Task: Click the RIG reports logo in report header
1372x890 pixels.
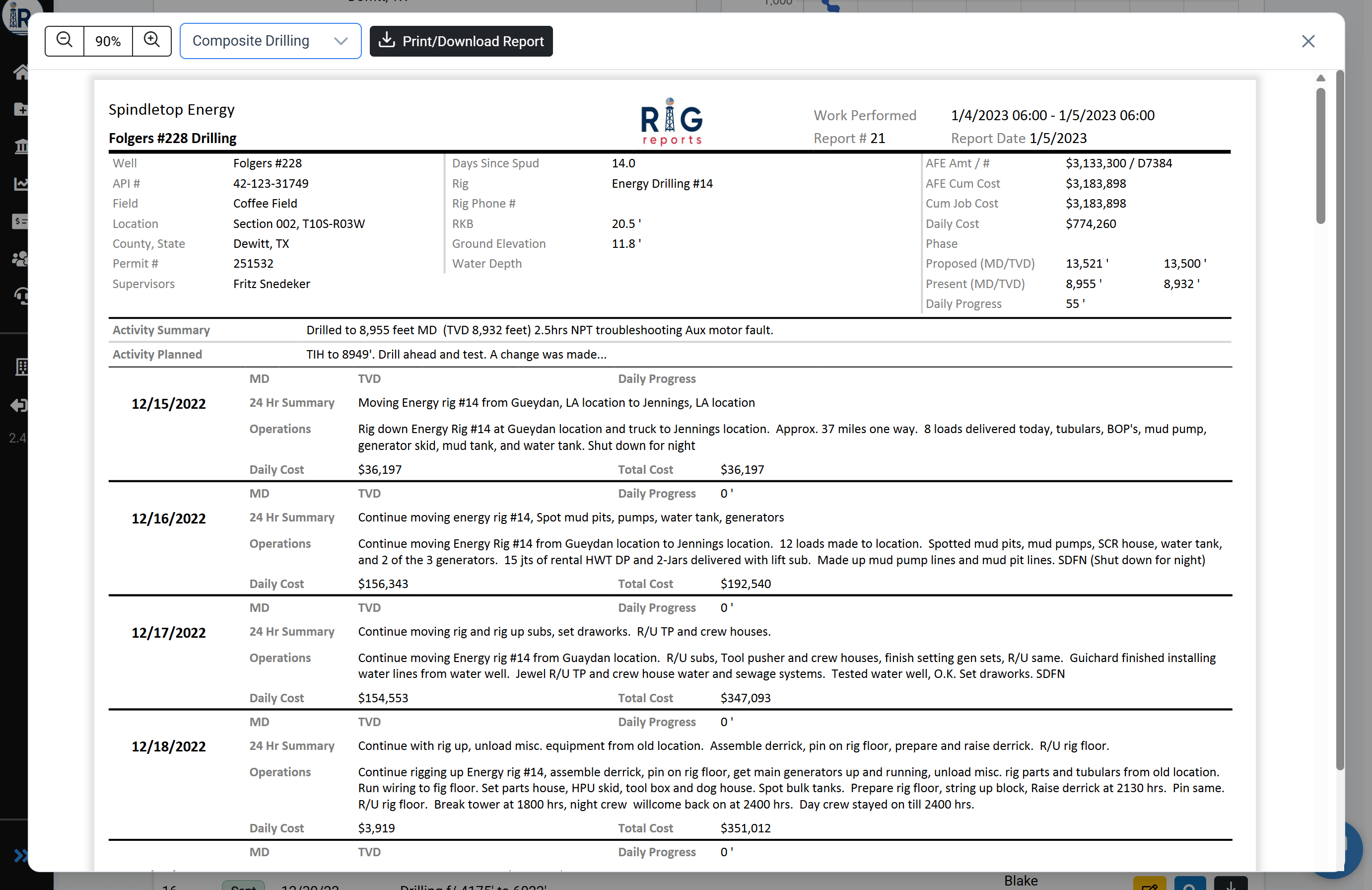Action: [x=672, y=122]
